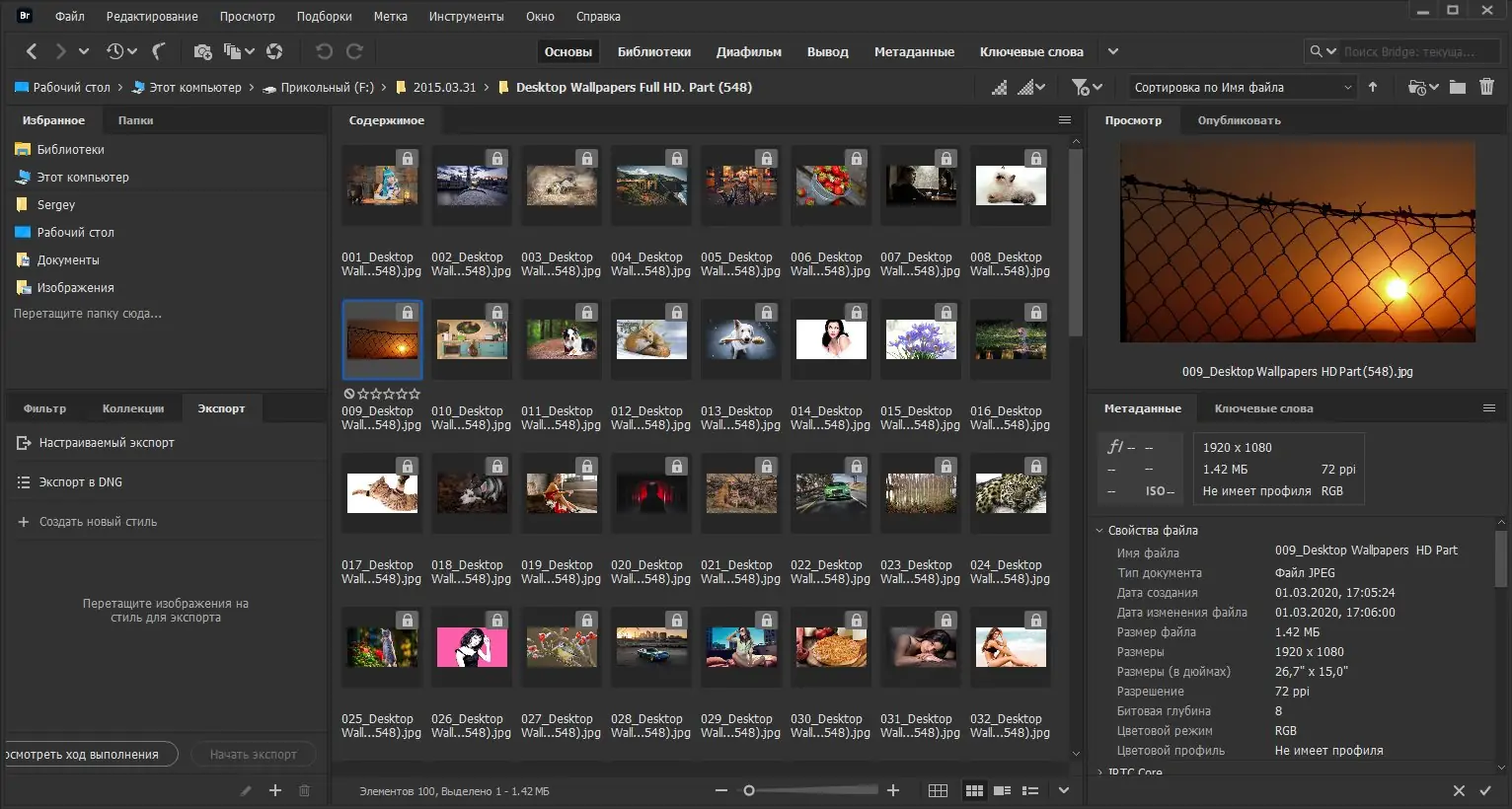Click the ascending sort order arrow
The width and height of the screenshot is (1512, 809).
coord(1372,87)
